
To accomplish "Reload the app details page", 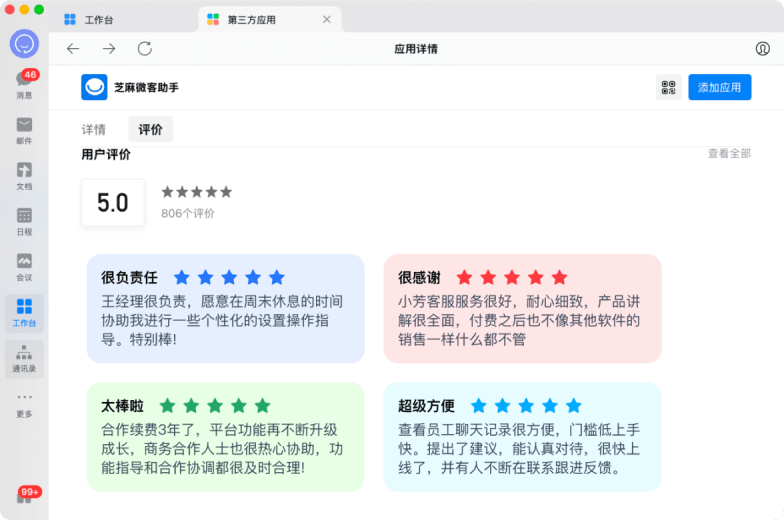I will click(145, 49).
